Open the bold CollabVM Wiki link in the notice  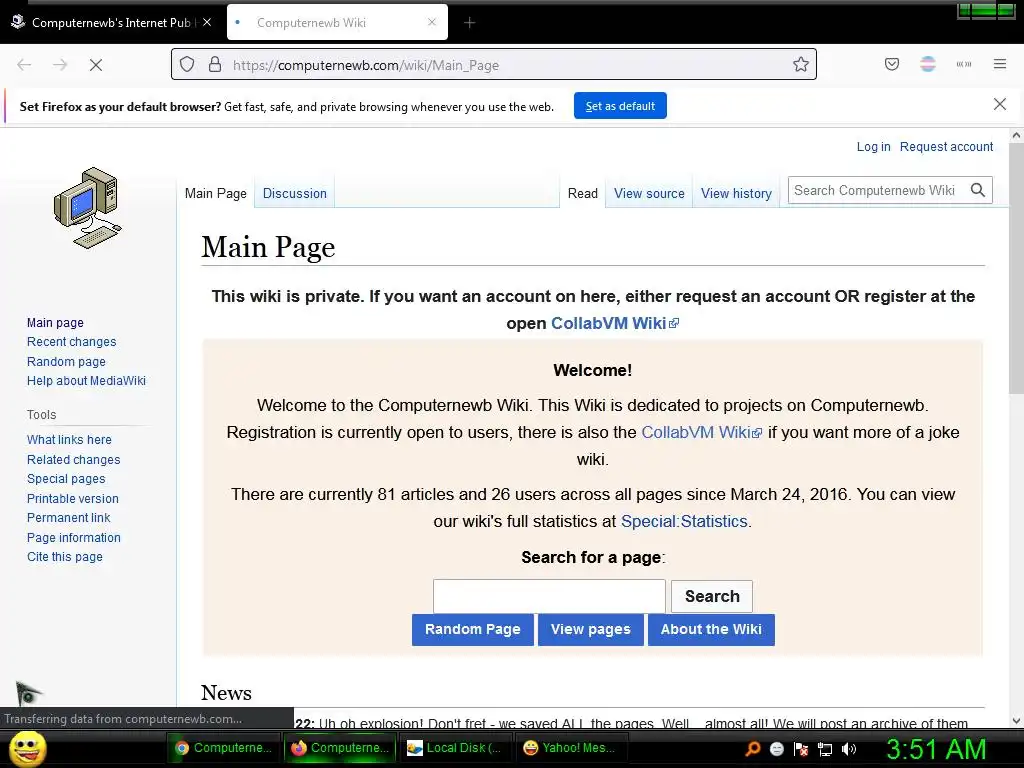point(615,323)
